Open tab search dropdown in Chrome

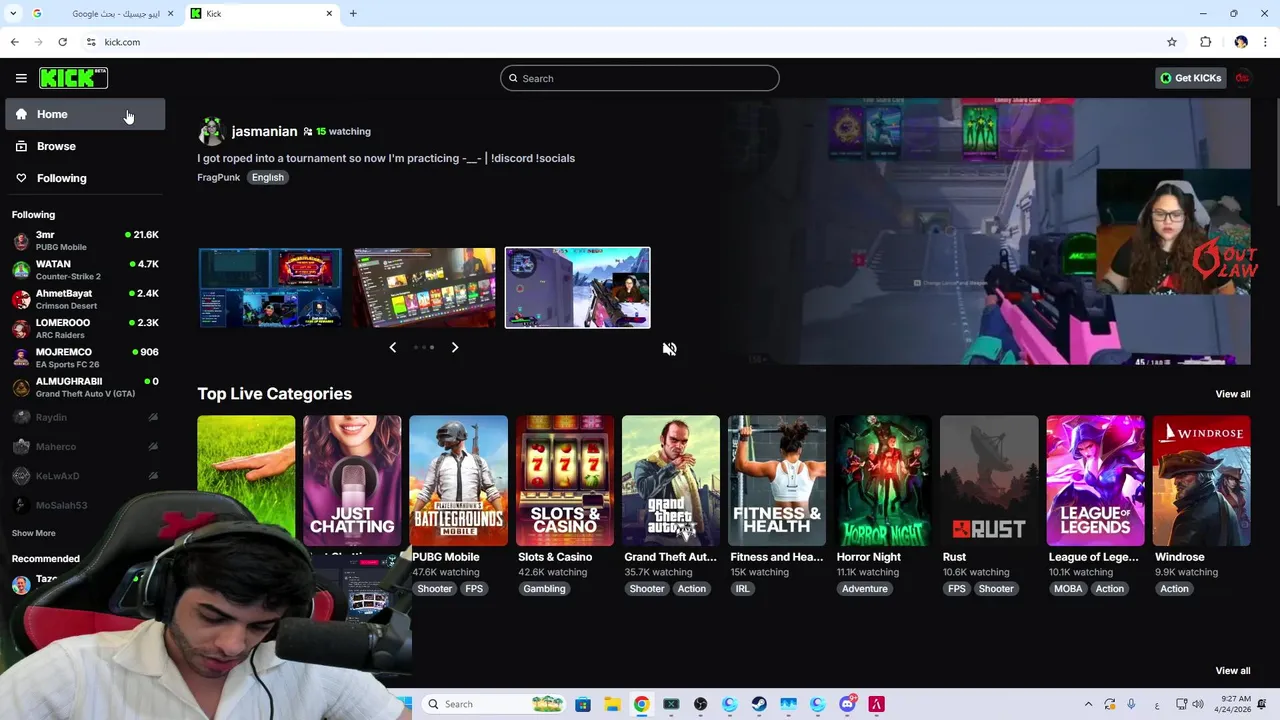click(x=13, y=13)
